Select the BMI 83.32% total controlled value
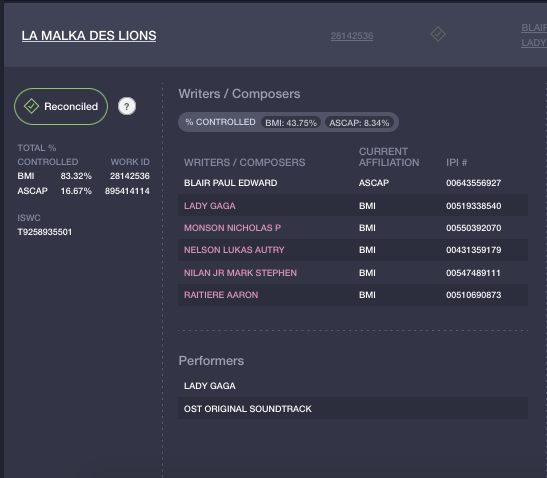 [76, 176]
